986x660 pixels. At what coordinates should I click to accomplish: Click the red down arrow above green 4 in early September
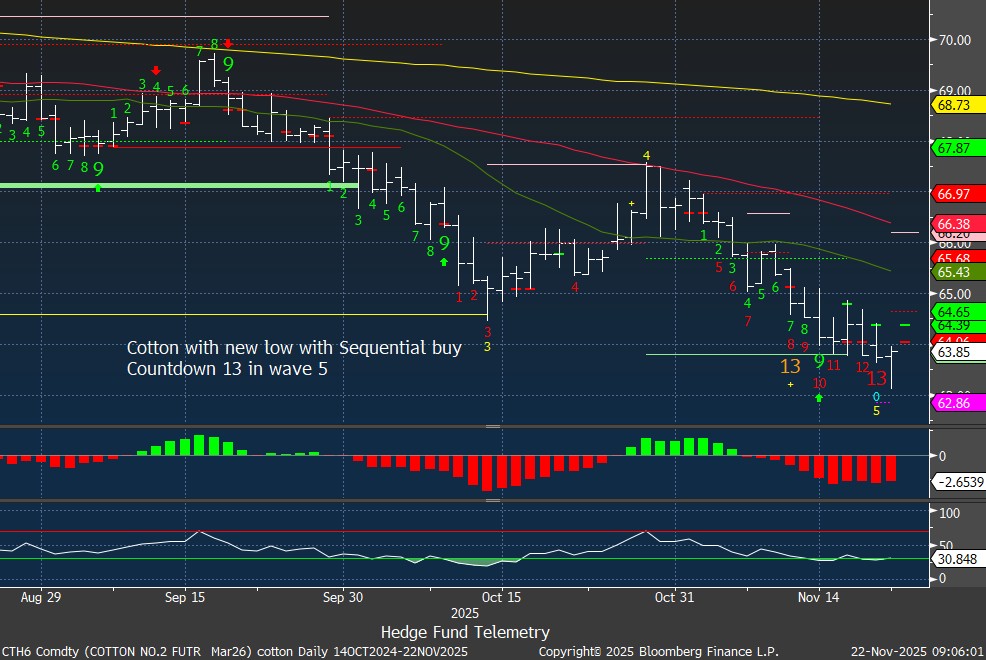click(x=156, y=71)
